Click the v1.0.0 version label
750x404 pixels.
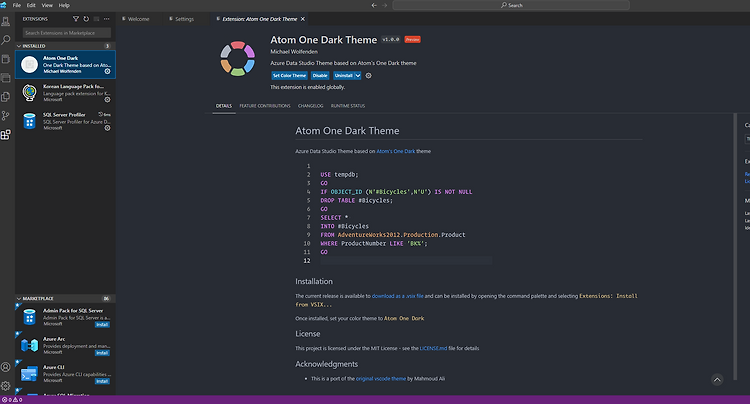[391, 40]
